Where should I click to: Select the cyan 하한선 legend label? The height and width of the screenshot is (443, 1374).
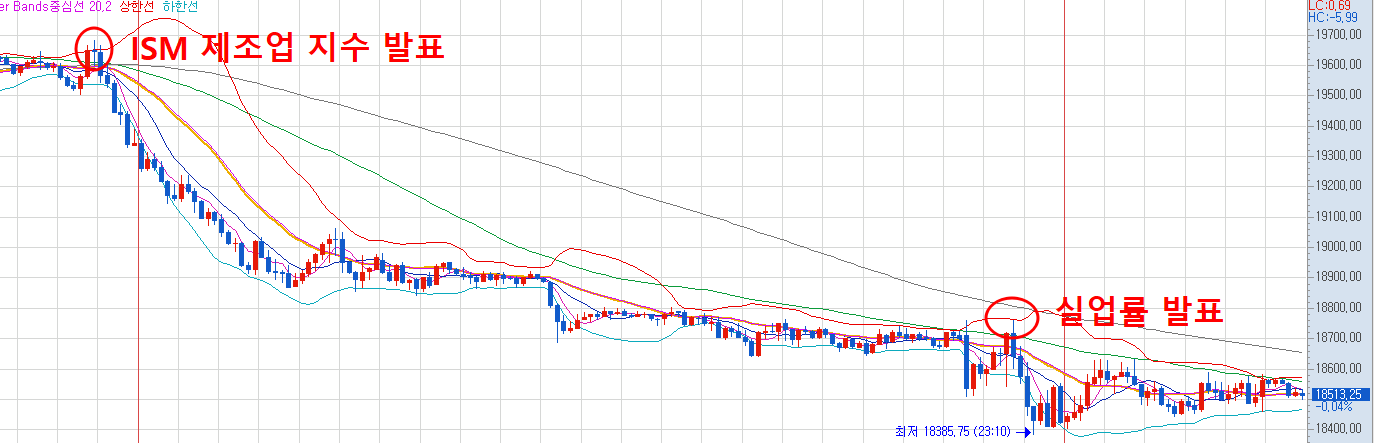[178, 6]
